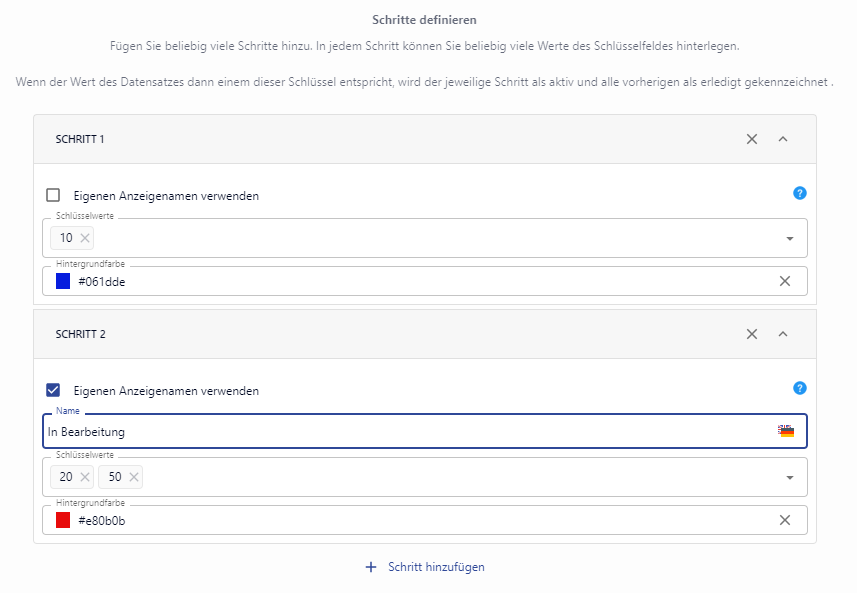Click the German flag language icon

click(x=786, y=431)
